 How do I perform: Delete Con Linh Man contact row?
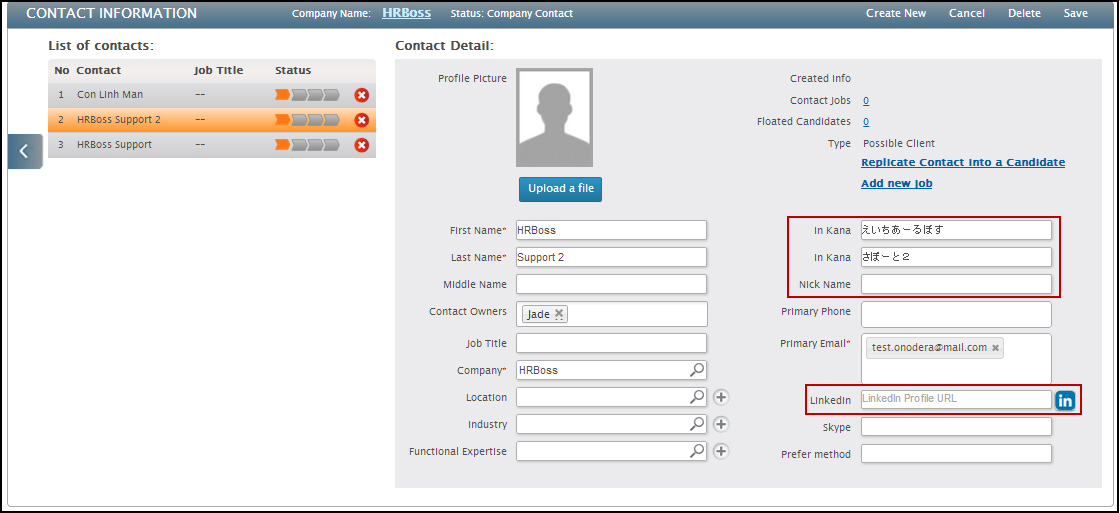coord(361,95)
